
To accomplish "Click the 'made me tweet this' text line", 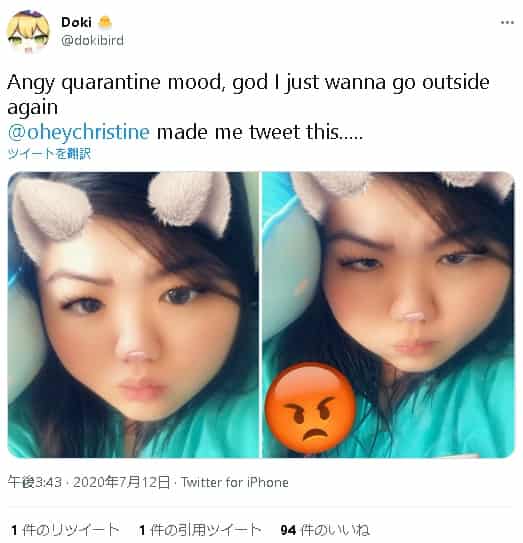I will [260, 132].
